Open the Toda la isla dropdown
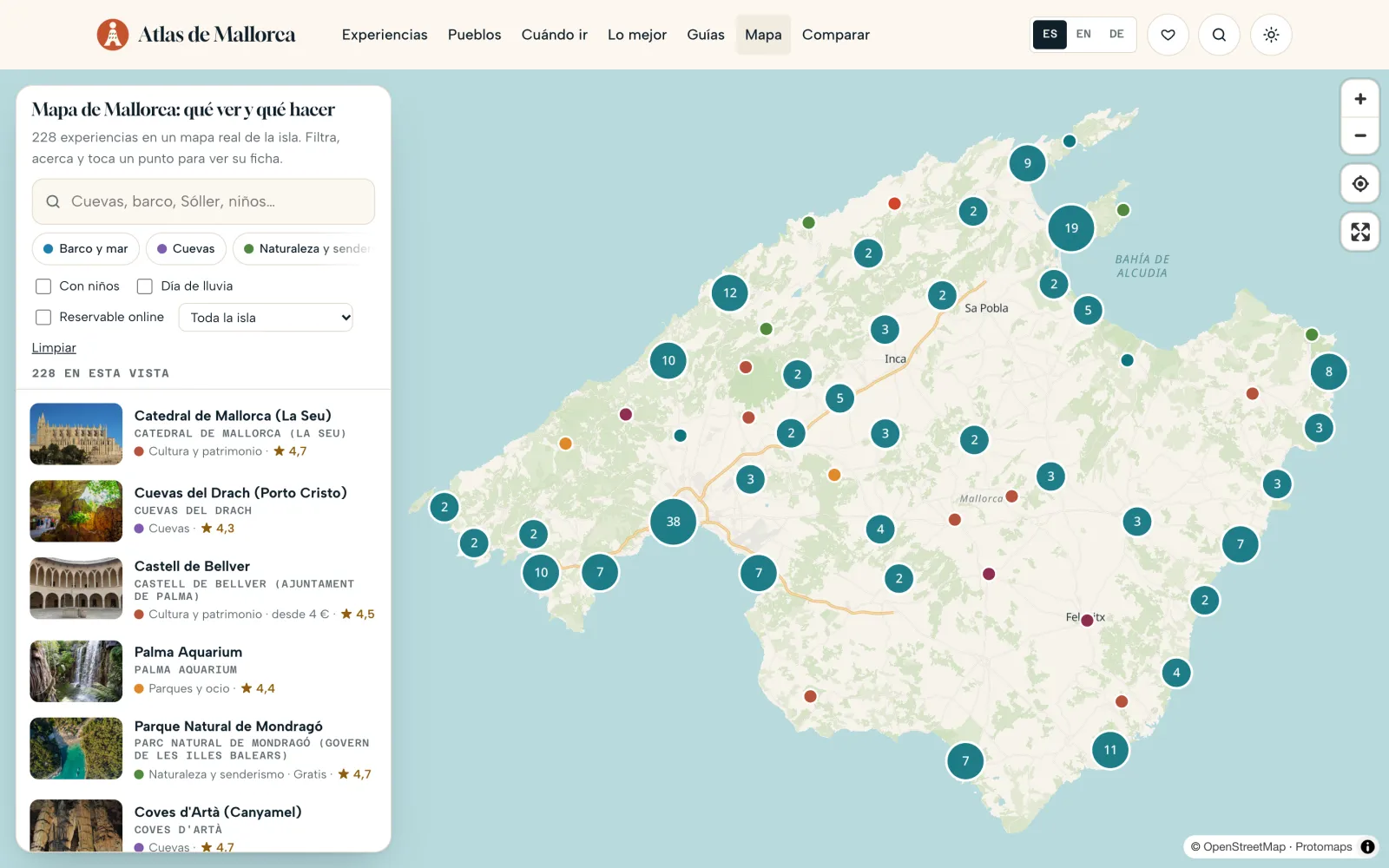This screenshot has height=868, width=1389. click(x=266, y=318)
